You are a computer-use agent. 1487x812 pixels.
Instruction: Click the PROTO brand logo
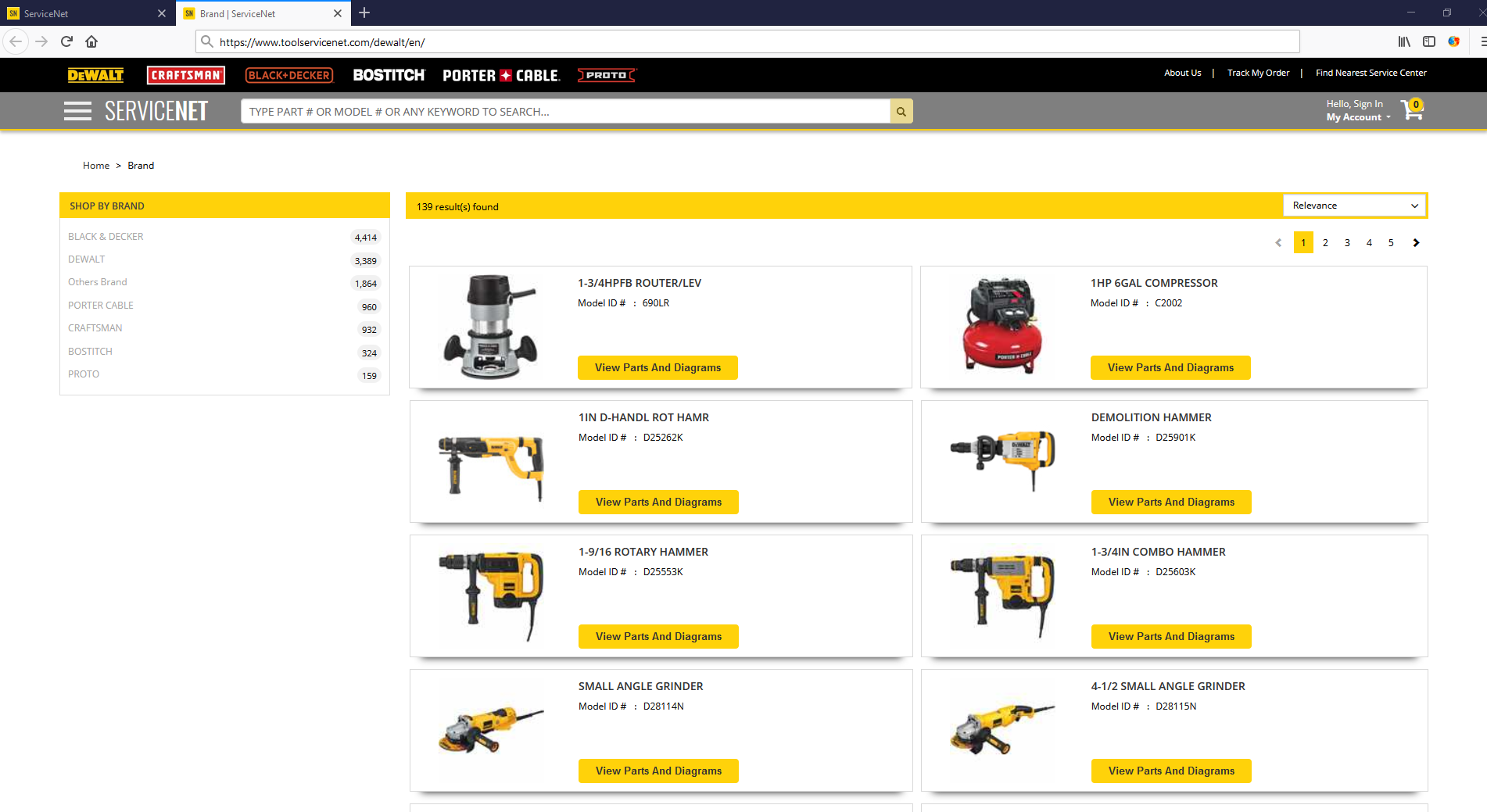[607, 75]
